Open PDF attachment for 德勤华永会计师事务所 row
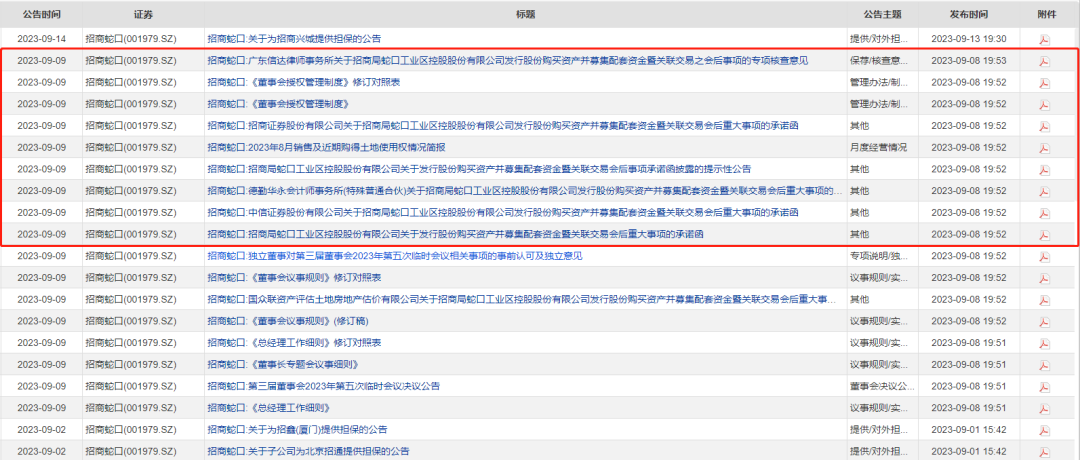The image size is (1080, 460). 1044,191
